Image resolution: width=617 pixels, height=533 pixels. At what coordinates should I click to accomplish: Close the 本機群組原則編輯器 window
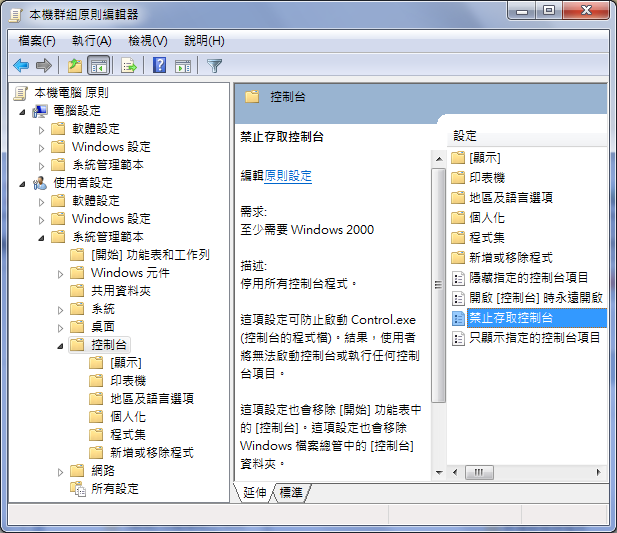click(586, 11)
